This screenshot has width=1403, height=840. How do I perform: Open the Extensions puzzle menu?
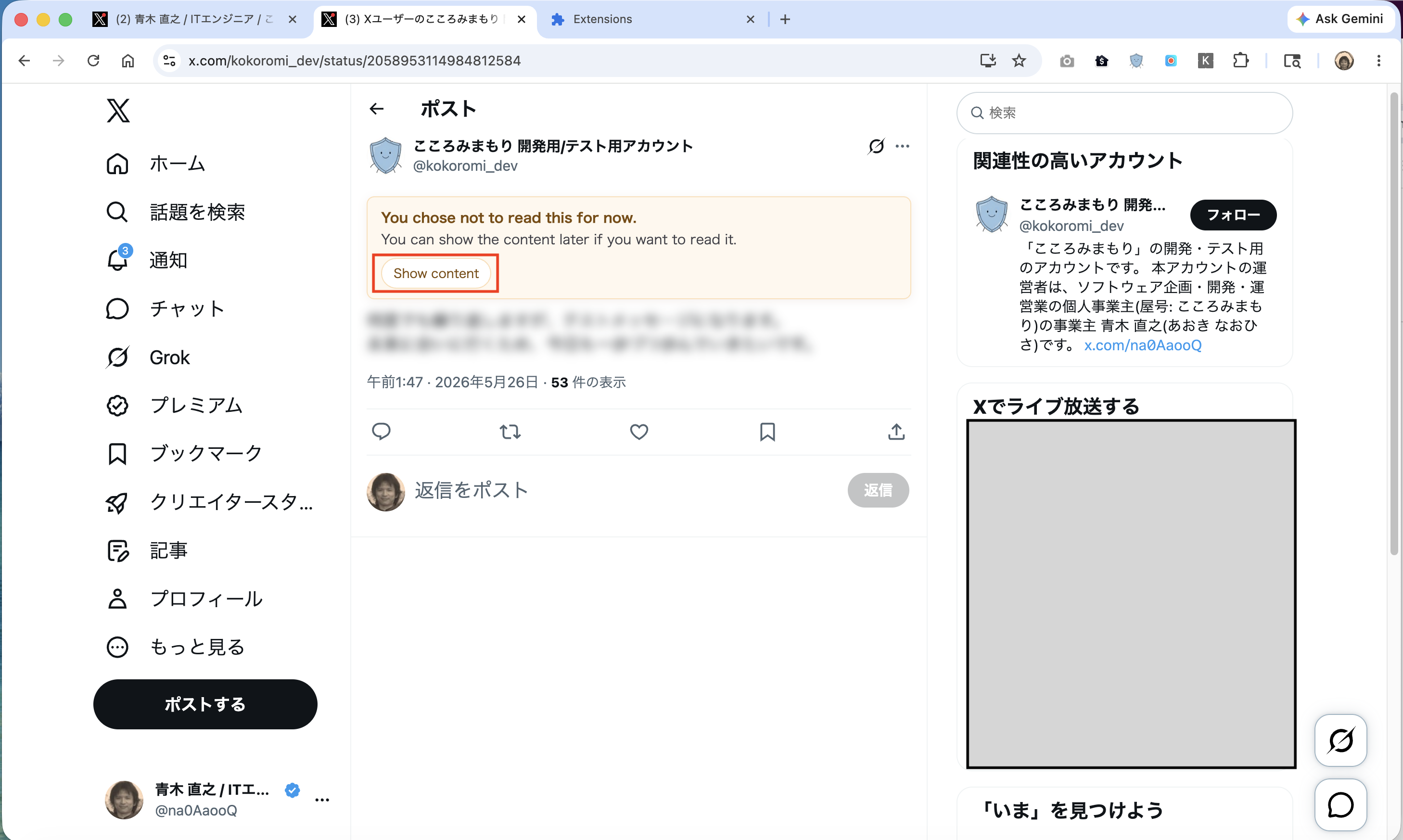click(x=1240, y=61)
